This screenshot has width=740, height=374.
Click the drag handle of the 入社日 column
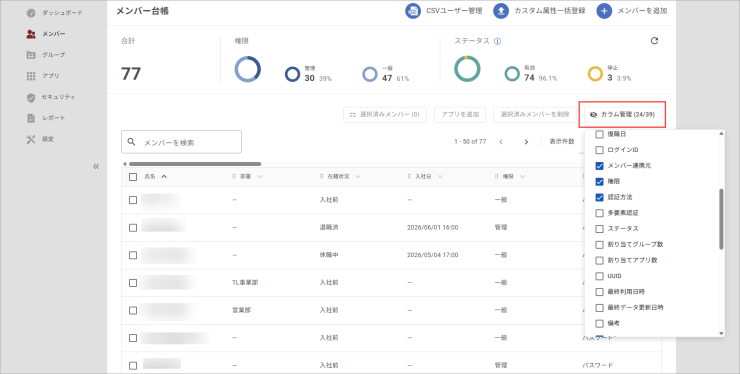409,177
